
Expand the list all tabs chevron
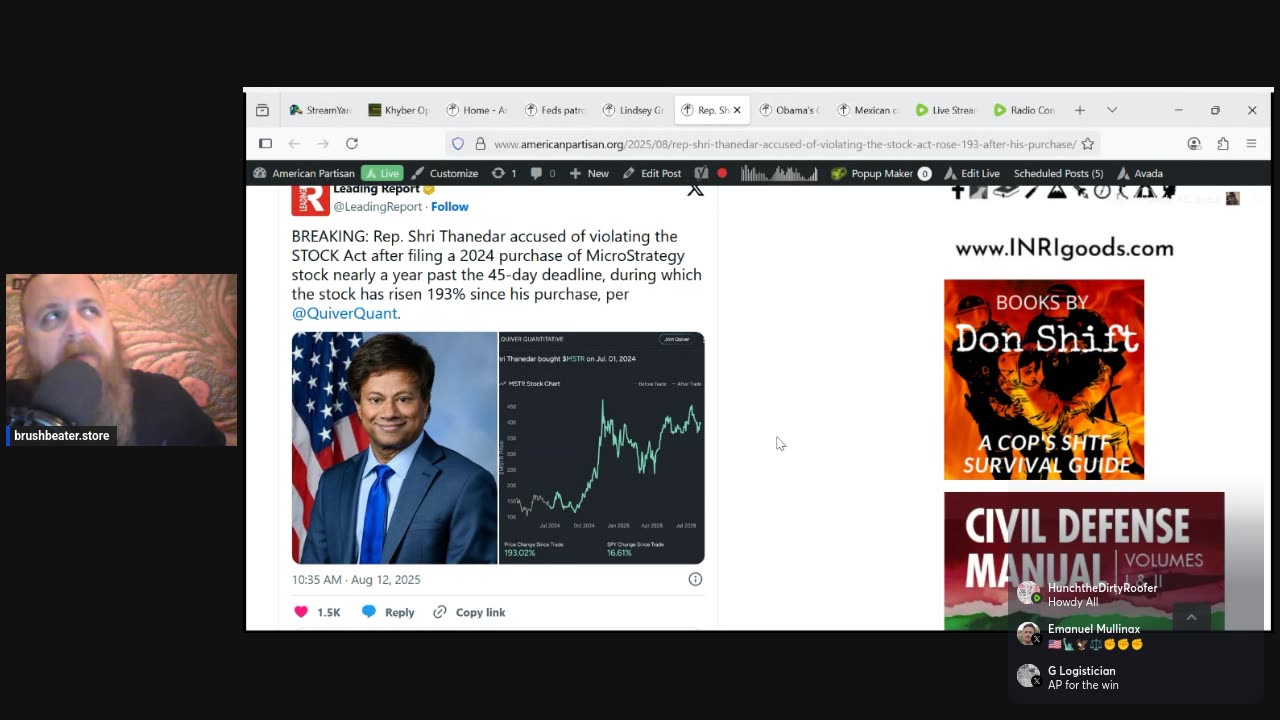click(1112, 110)
